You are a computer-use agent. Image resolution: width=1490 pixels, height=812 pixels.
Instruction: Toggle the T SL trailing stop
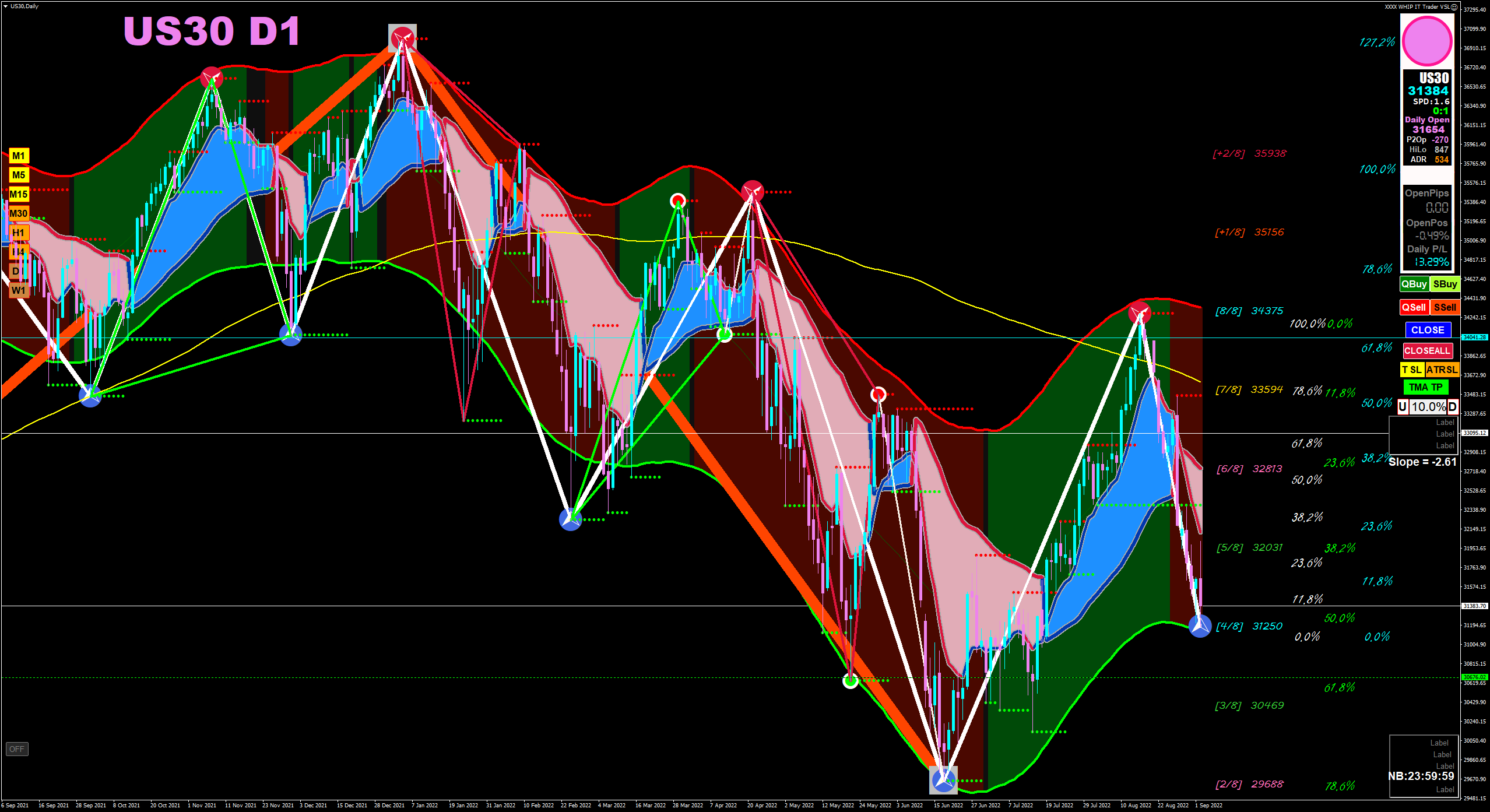coord(1411,370)
